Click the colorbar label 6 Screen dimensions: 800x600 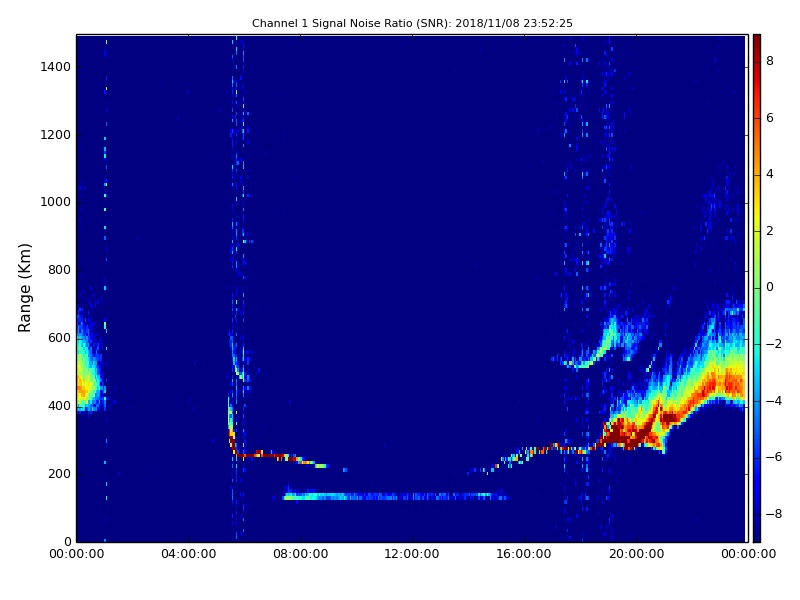pos(770,118)
